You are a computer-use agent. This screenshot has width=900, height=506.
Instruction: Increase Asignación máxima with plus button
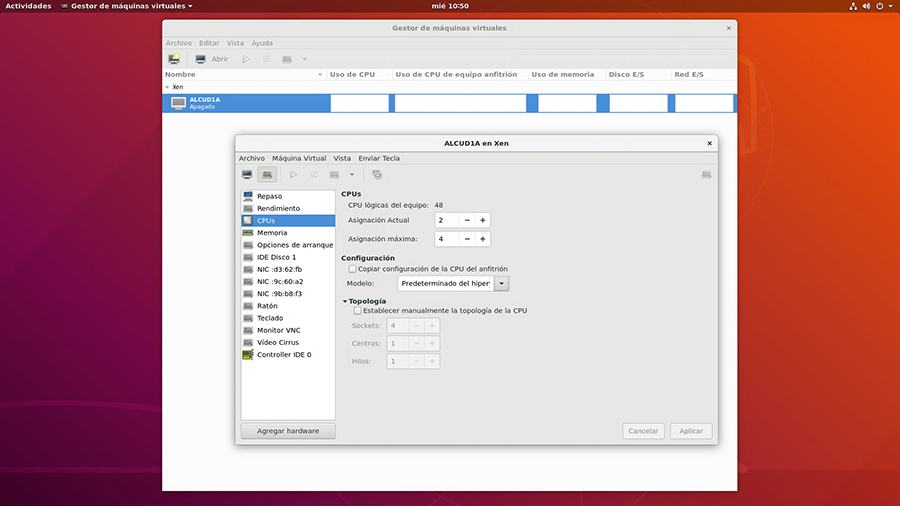coord(483,239)
